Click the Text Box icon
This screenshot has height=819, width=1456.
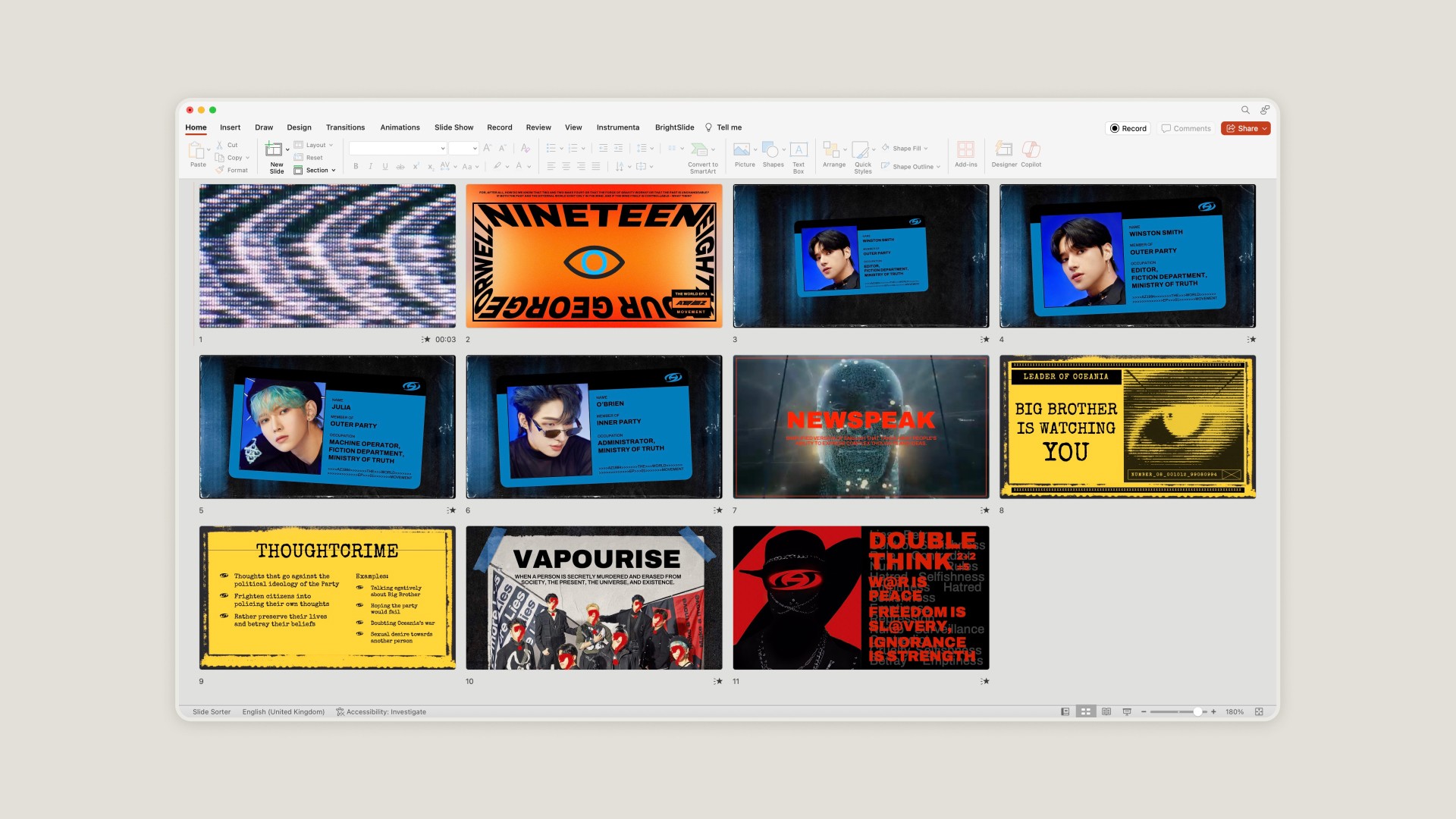click(x=799, y=150)
